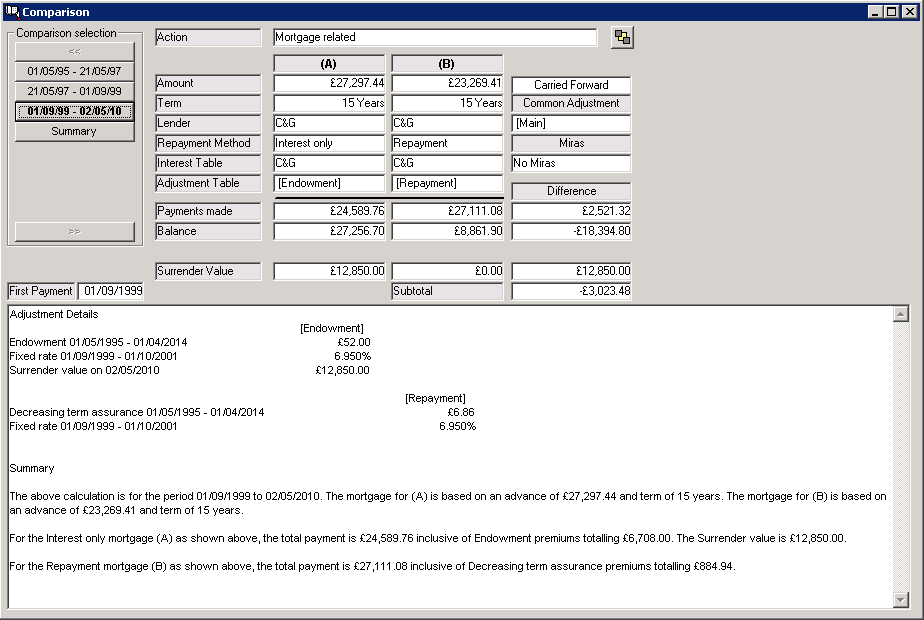This screenshot has height=620, width=924.
Task: Click the Decreasing term assurance line
Action: (x=137, y=413)
